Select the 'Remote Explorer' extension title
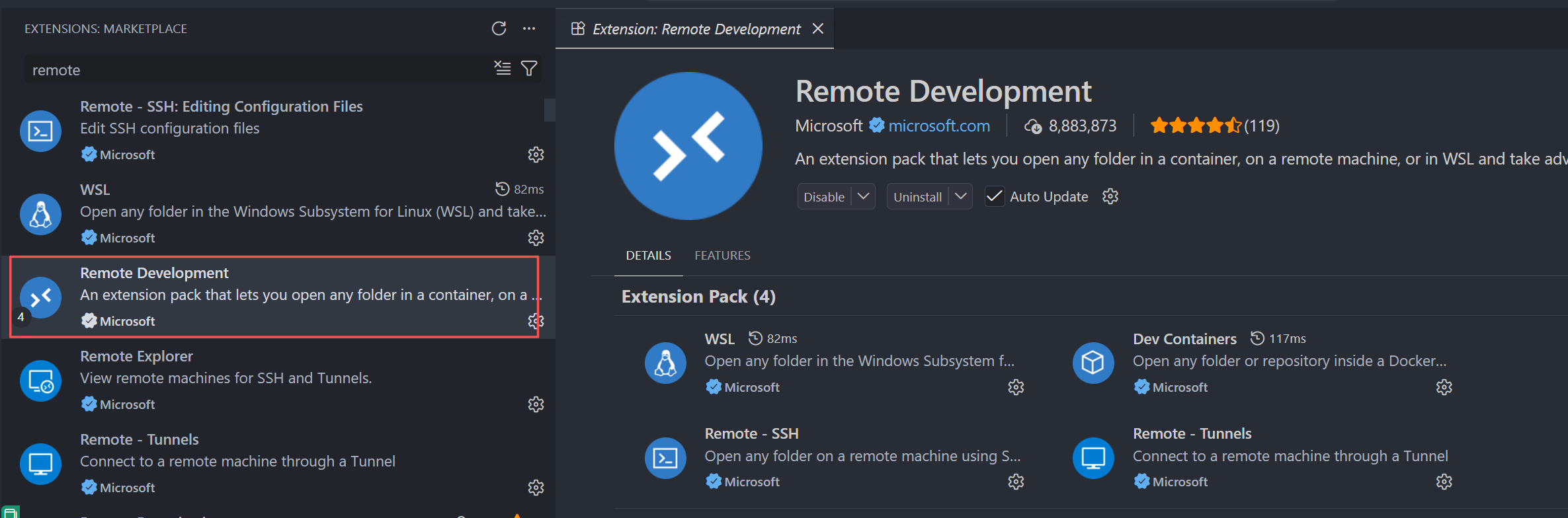1568x518 pixels. click(136, 356)
